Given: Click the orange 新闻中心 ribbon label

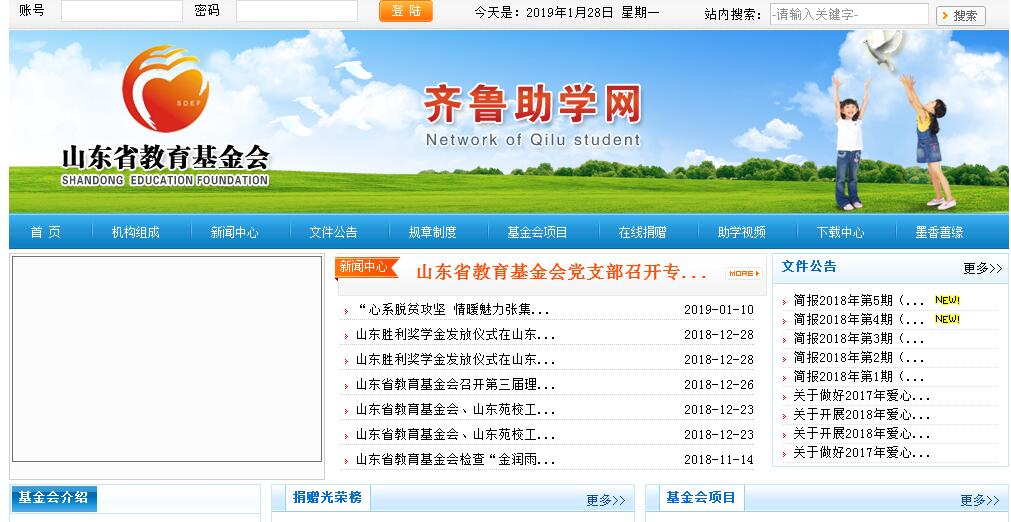Looking at the screenshot, I should [367, 267].
